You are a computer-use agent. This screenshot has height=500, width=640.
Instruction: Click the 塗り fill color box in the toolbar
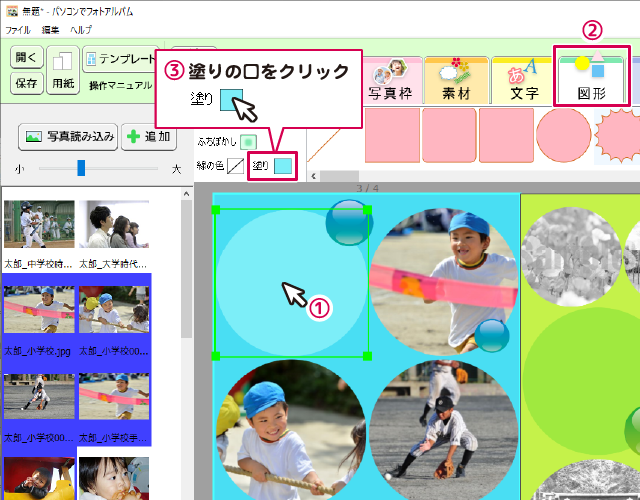283,166
